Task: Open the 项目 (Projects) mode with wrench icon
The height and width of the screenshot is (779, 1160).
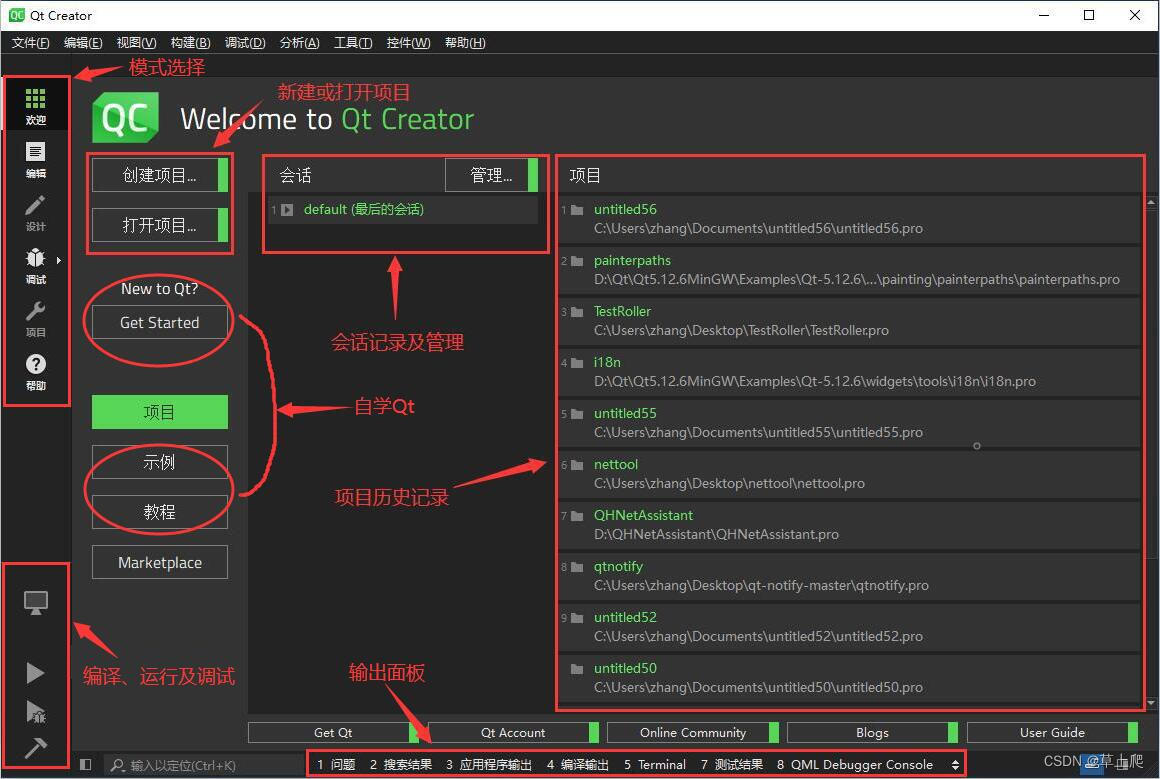Action: coord(36,319)
